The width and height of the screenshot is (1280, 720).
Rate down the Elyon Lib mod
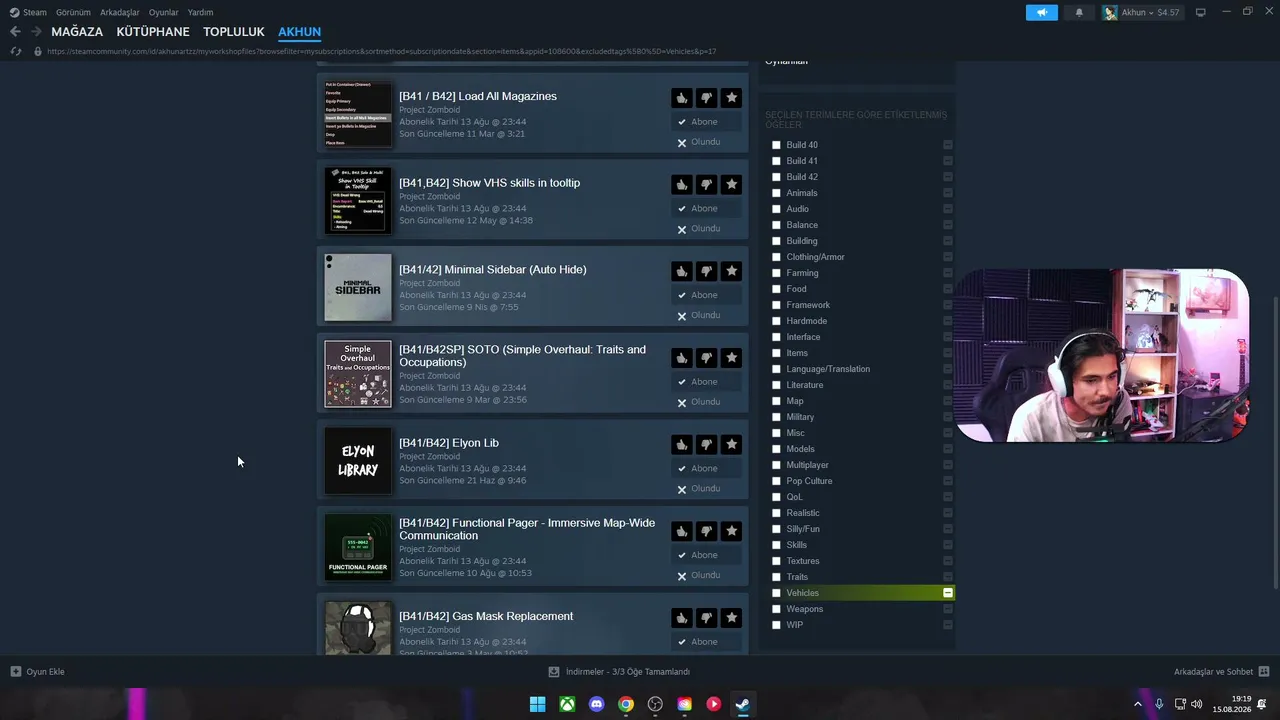point(706,445)
